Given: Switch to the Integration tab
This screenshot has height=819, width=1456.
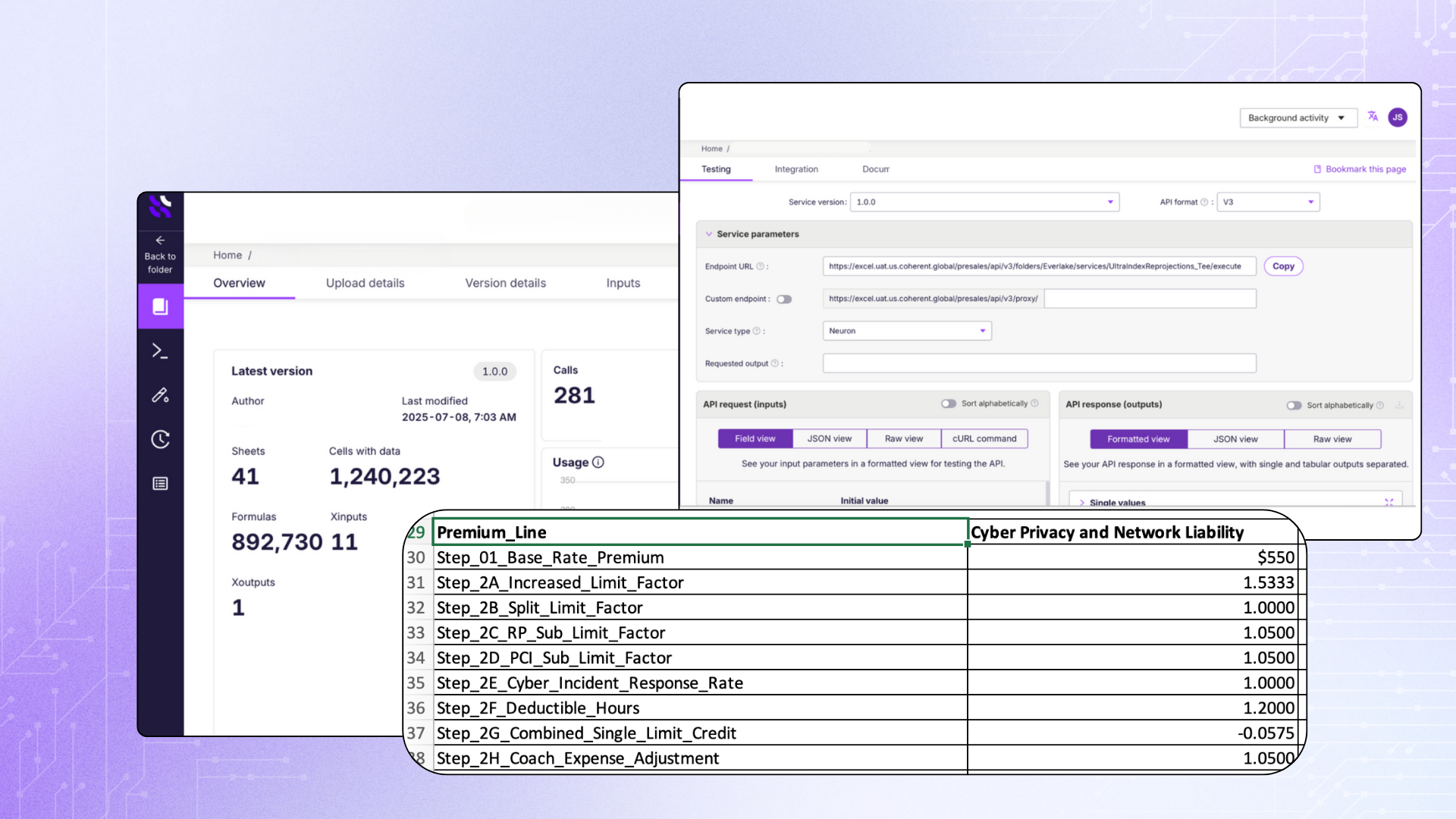Looking at the screenshot, I should 795,169.
